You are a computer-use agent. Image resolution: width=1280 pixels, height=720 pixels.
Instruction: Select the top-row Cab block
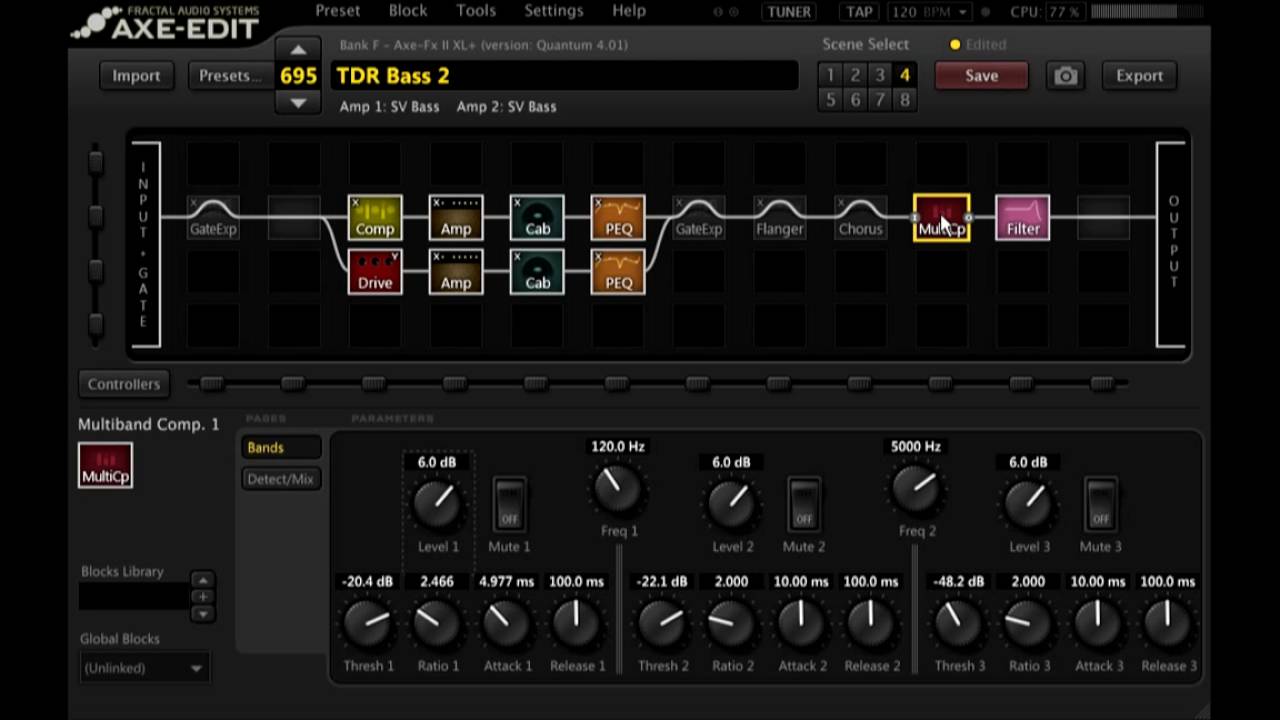pos(537,218)
